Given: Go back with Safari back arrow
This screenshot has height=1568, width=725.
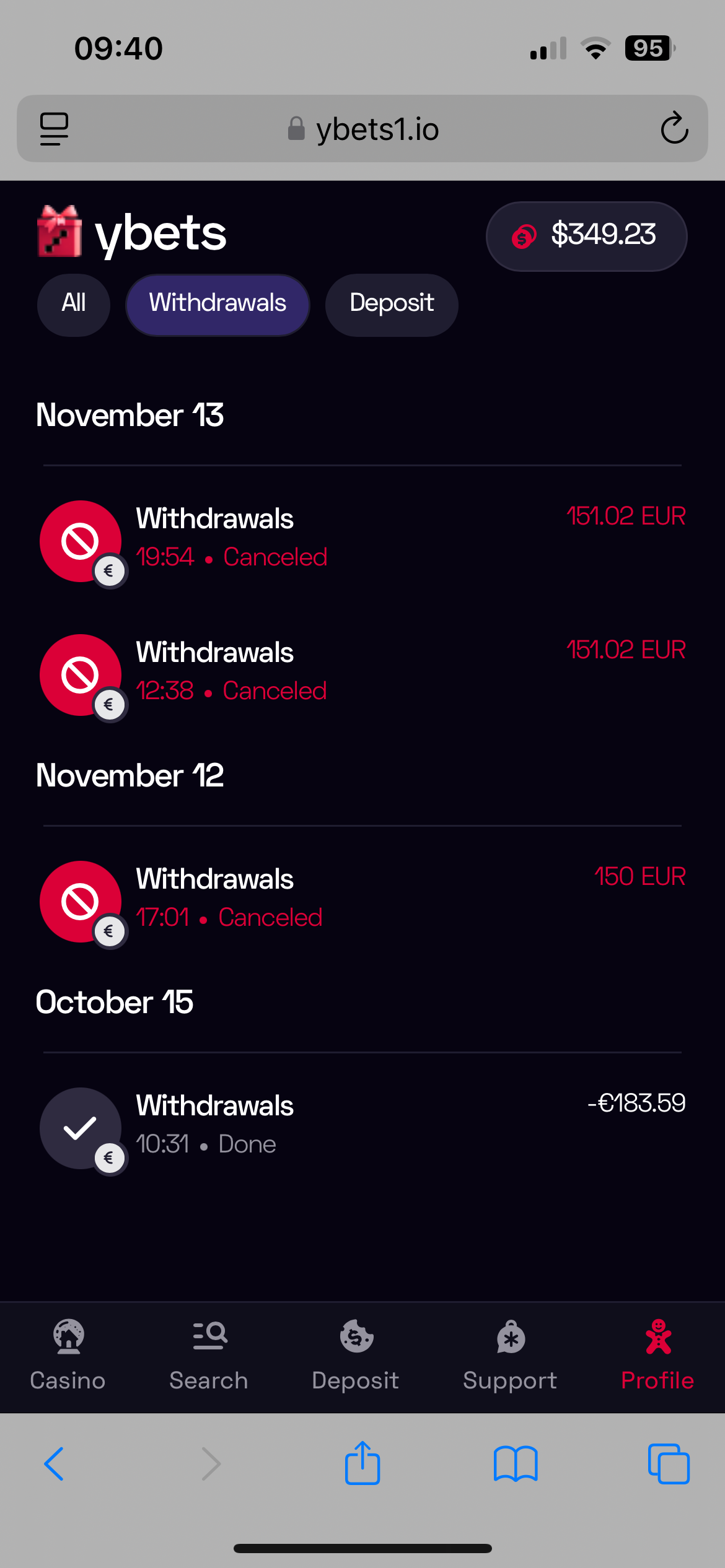Looking at the screenshot, I should (x=54, y=1464).
